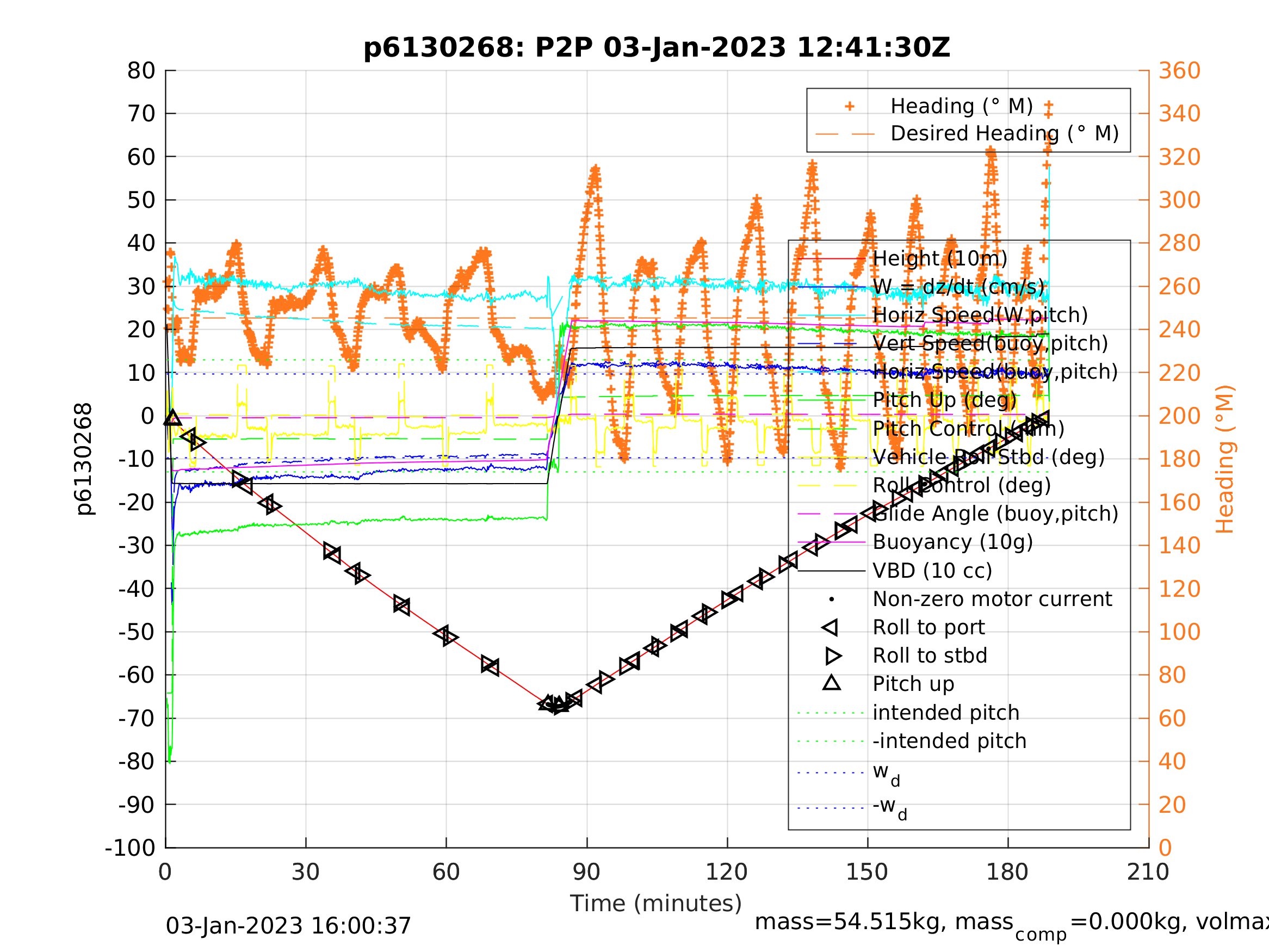Click the Roll to port legend label
Viewport: 1269px width, 952px height.
pos(928,627)
